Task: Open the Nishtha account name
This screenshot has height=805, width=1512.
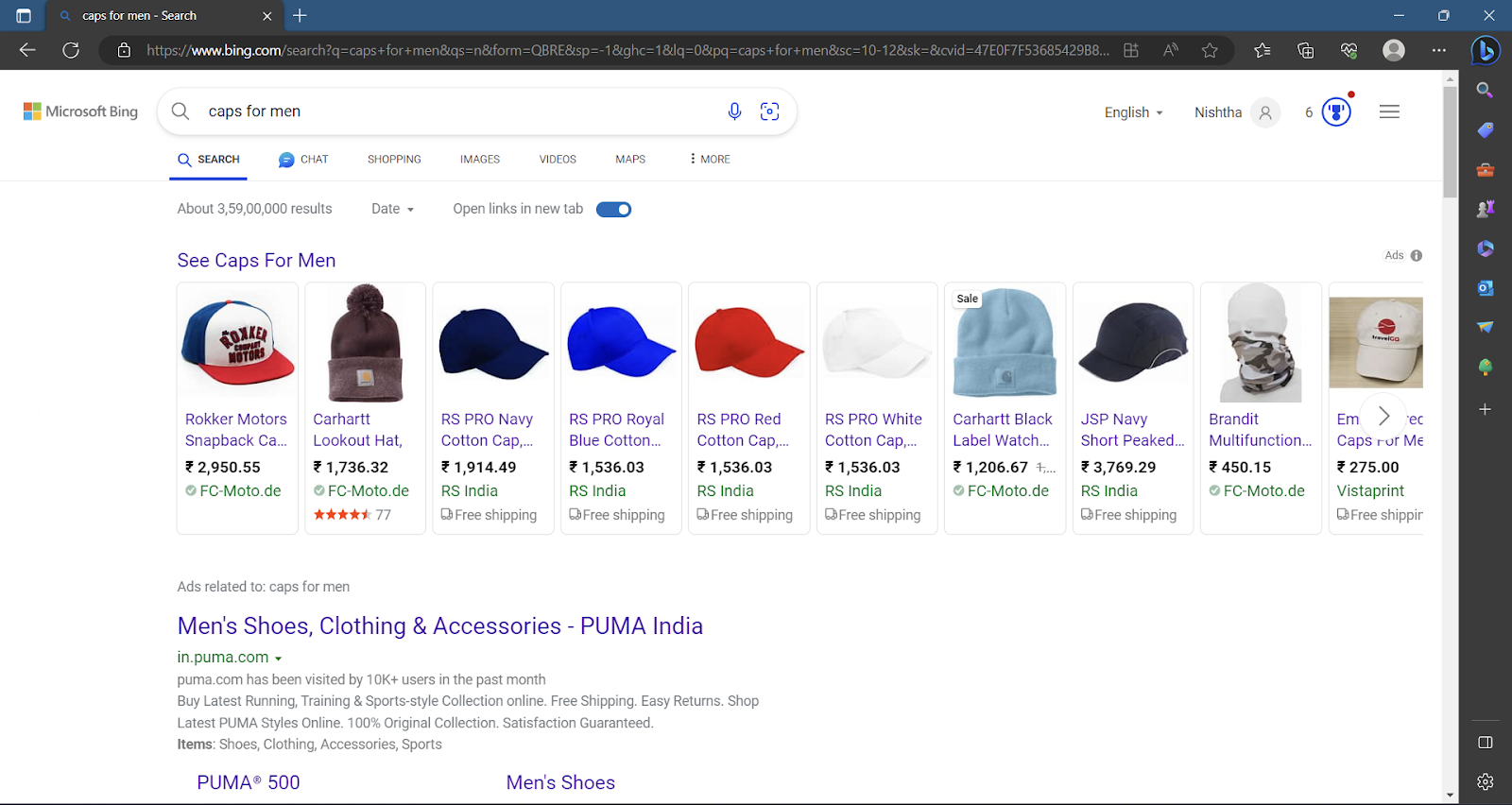Action: pyautogui.click(x=1218, y=112)
